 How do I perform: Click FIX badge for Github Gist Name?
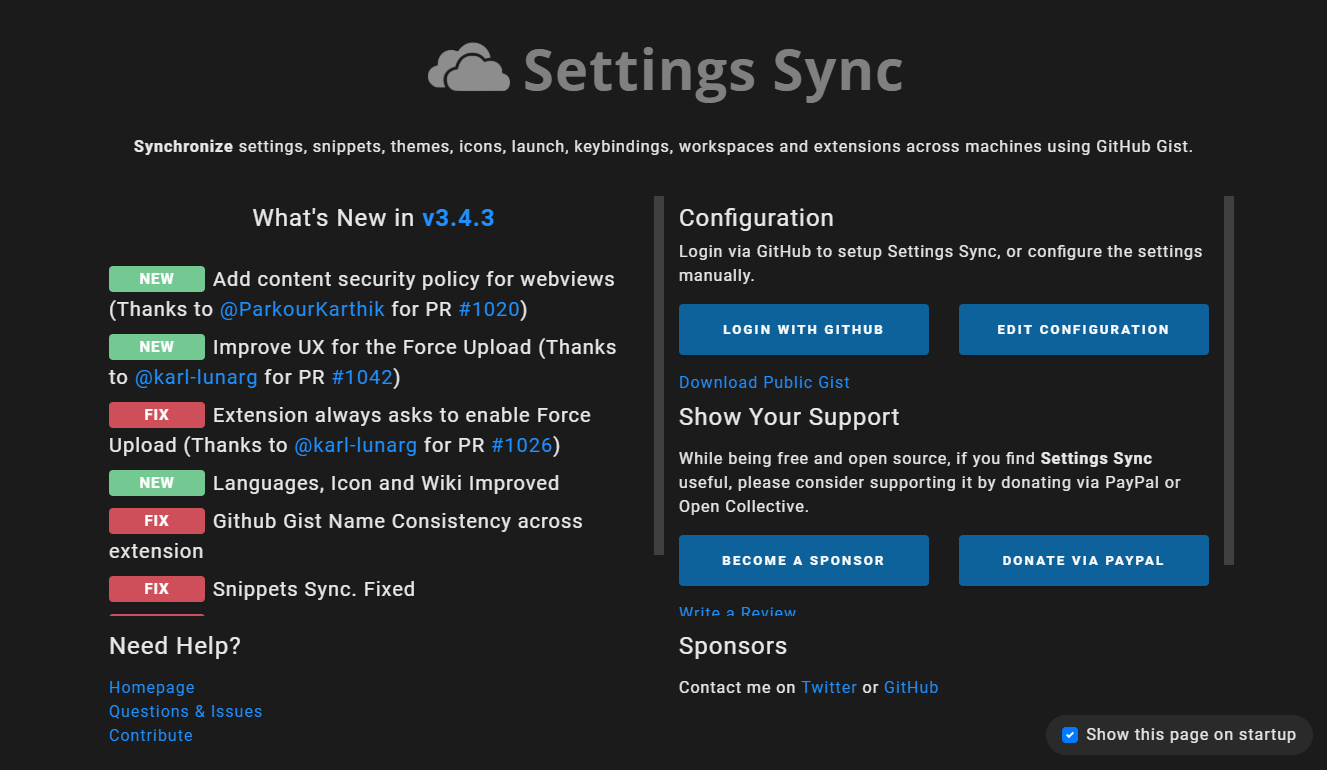(x=157, y=521)
